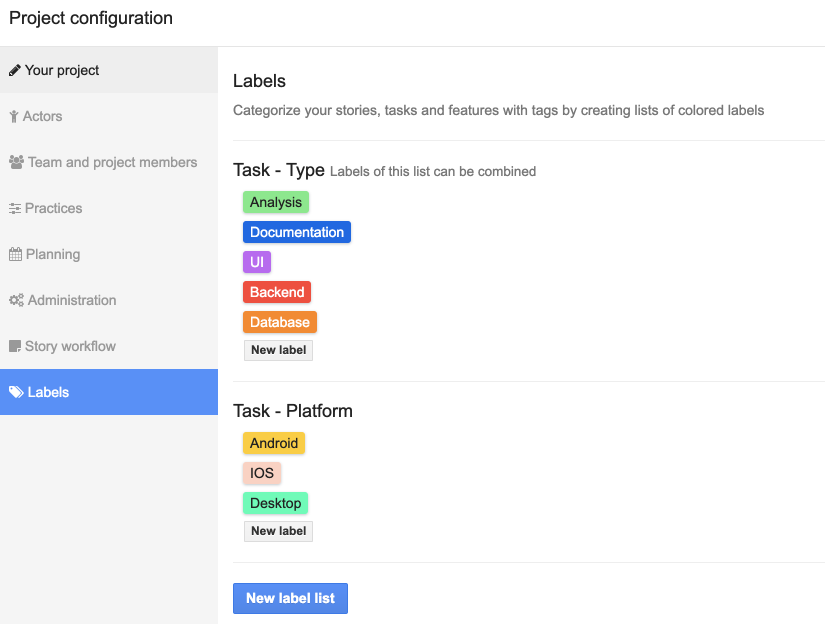Click the Story workflow note icon

click(x=15, y=347)
